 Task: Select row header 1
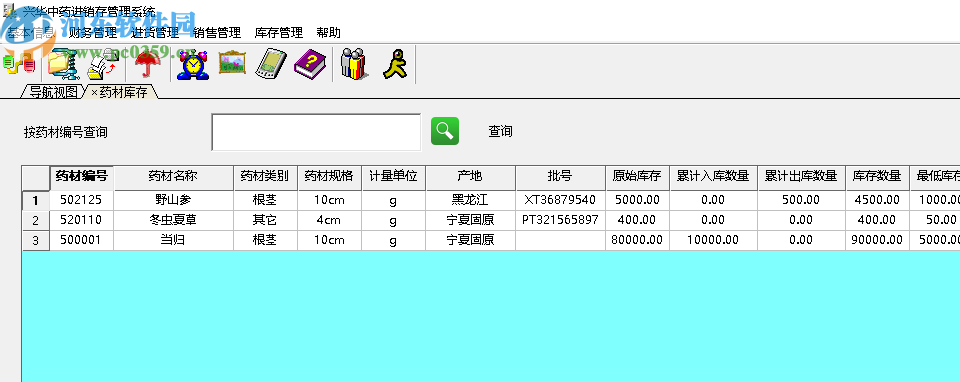coord(36,200)
